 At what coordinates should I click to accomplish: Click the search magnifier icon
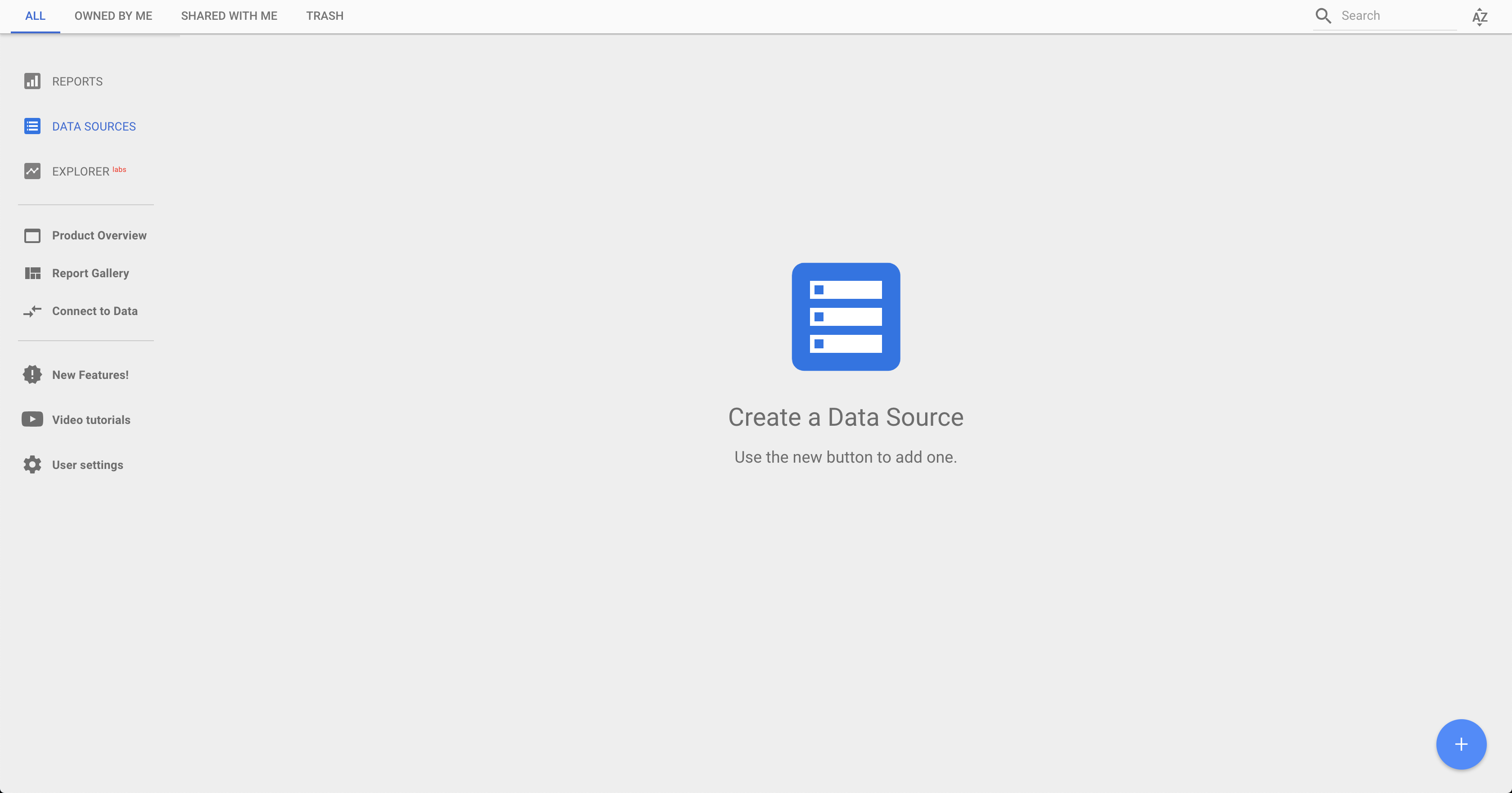pyautogui.click(x=1323, y=16)
